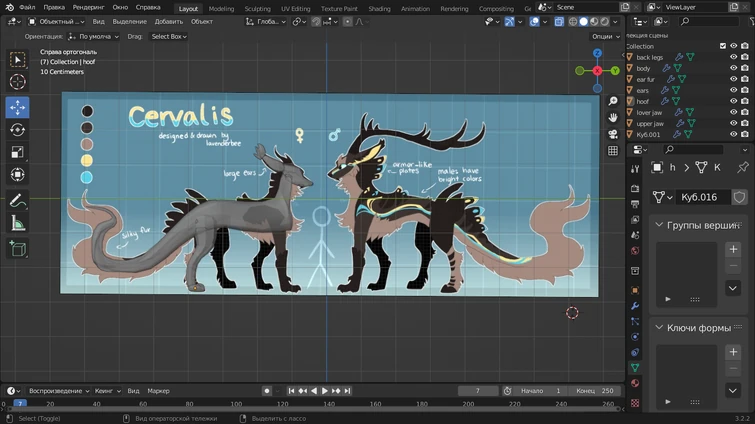
Task: Open the 'Рендеринг' menu
Action: [x=88, y=7]
